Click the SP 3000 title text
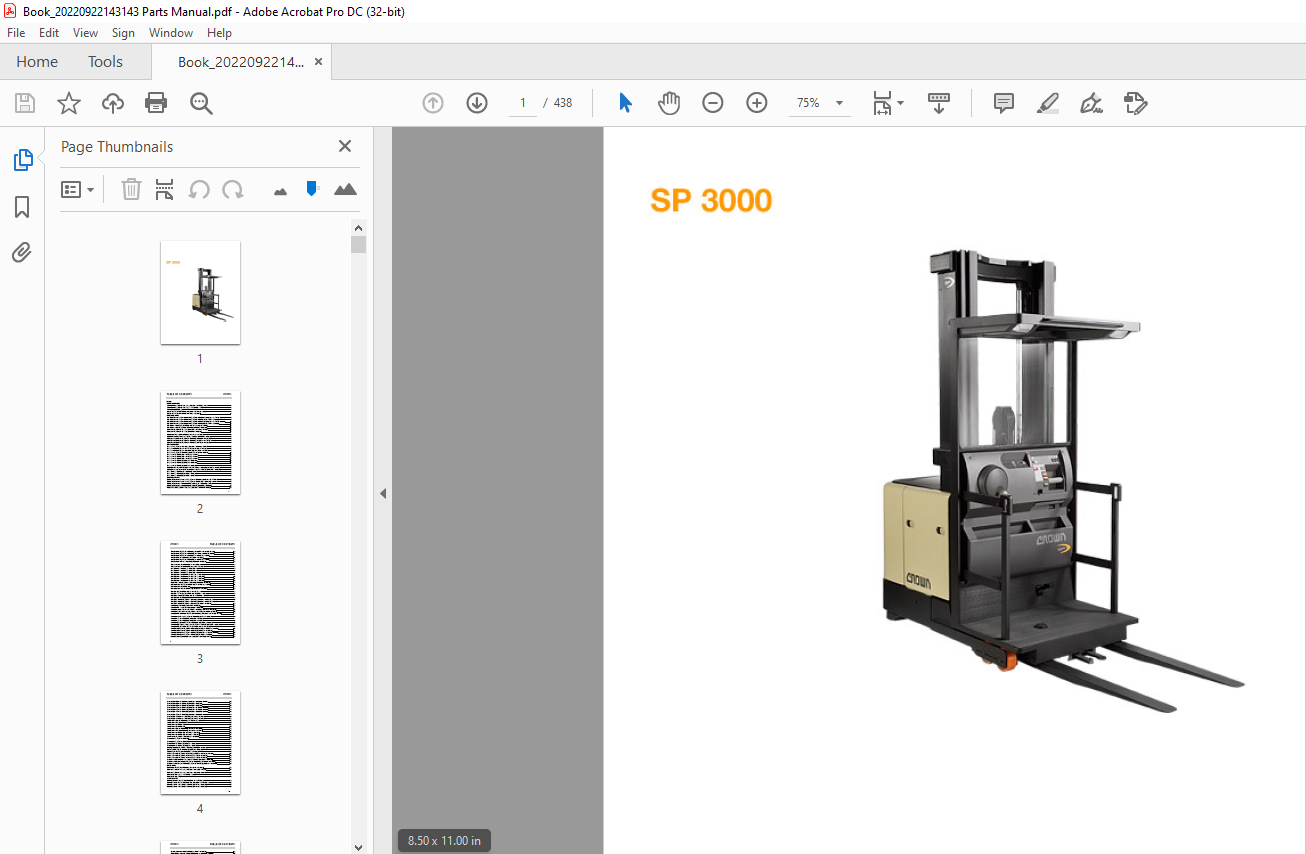The height and width of the screenshot is (854, 1306). click(x=711, y=201)
